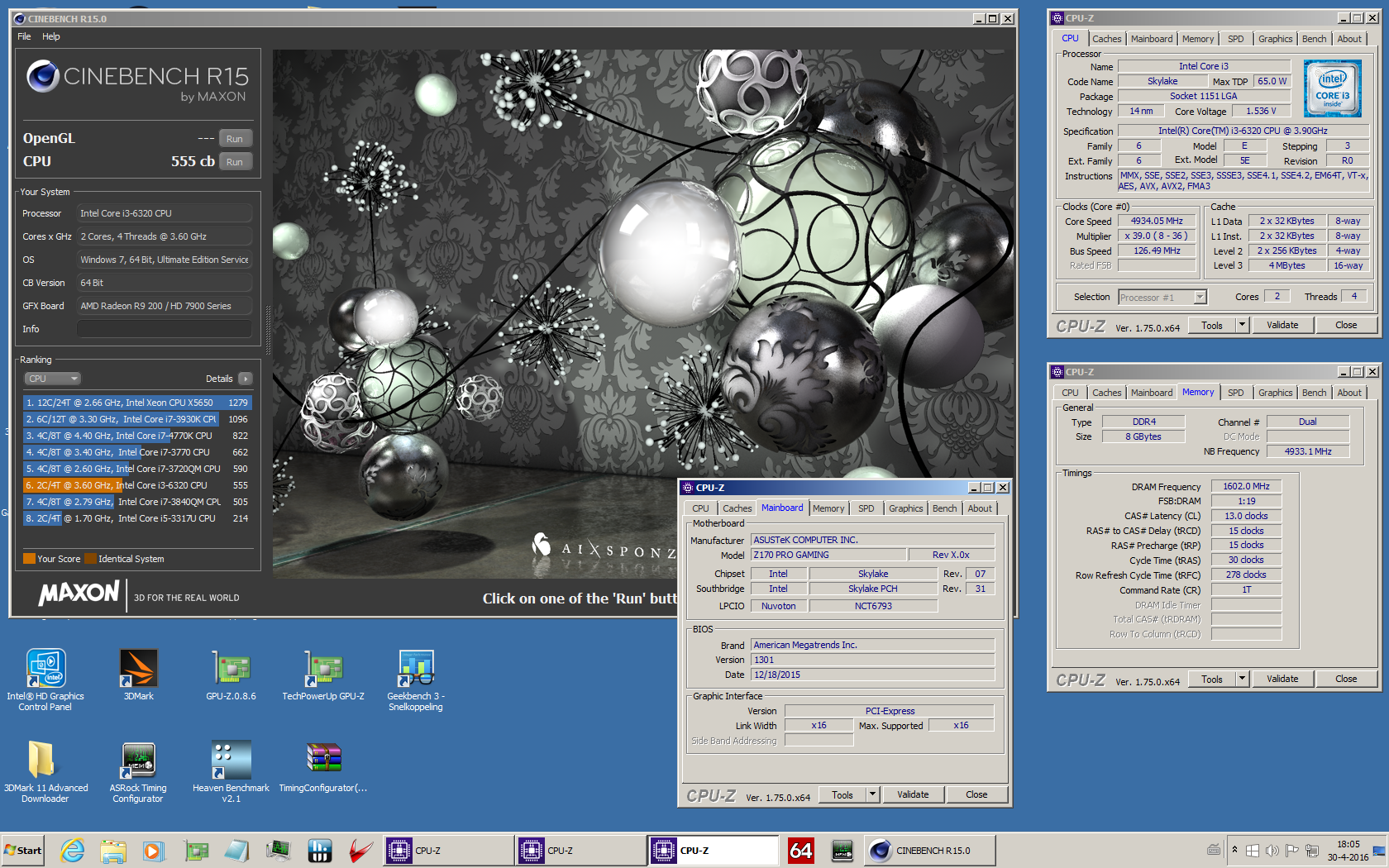Click Validate in top CPU-Z window
Viewport: 1389px width, 868px height.
pyautogui.click(x=1282, y=325)
